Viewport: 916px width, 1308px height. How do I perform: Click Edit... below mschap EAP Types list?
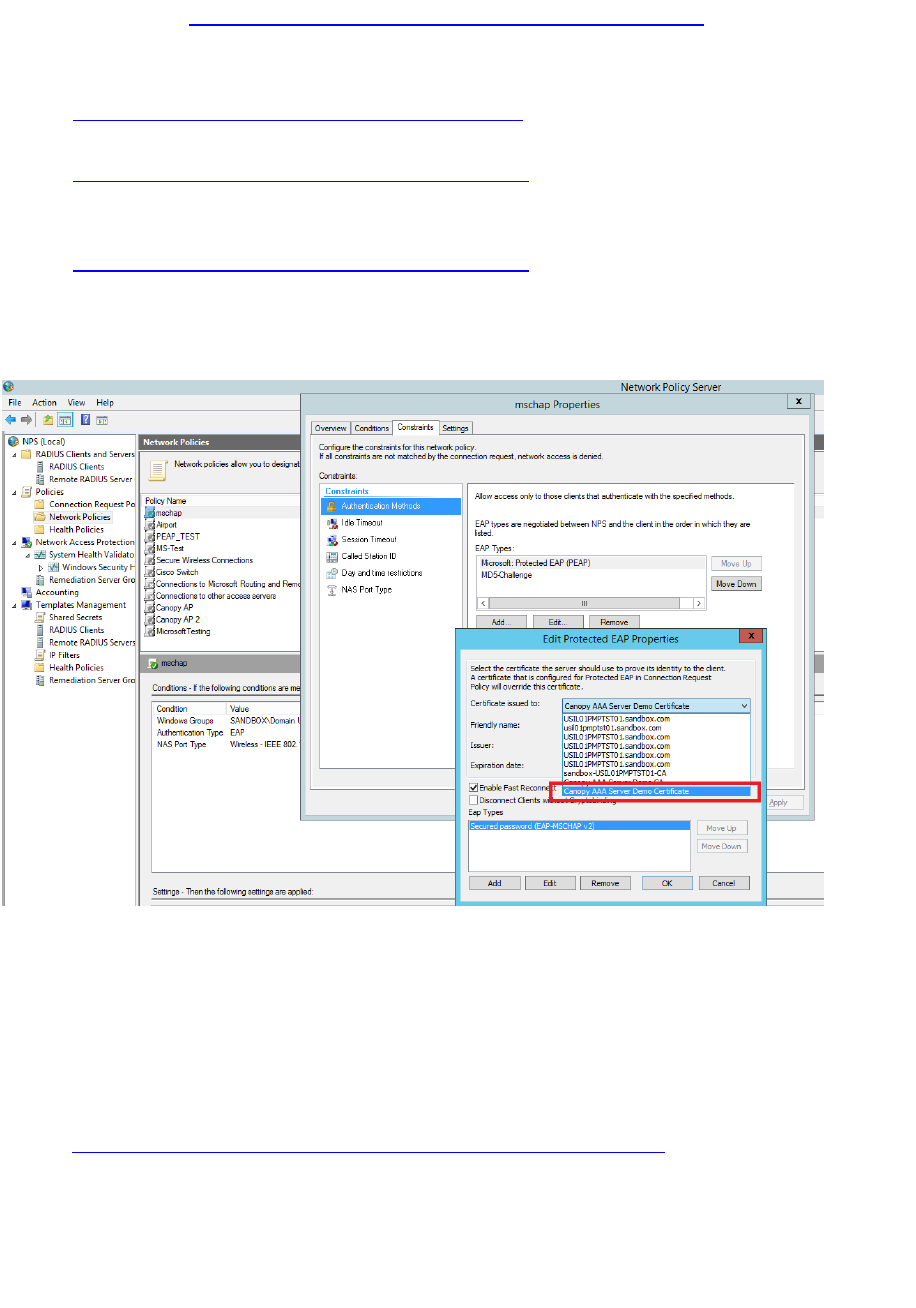click(x=557, y=622)
